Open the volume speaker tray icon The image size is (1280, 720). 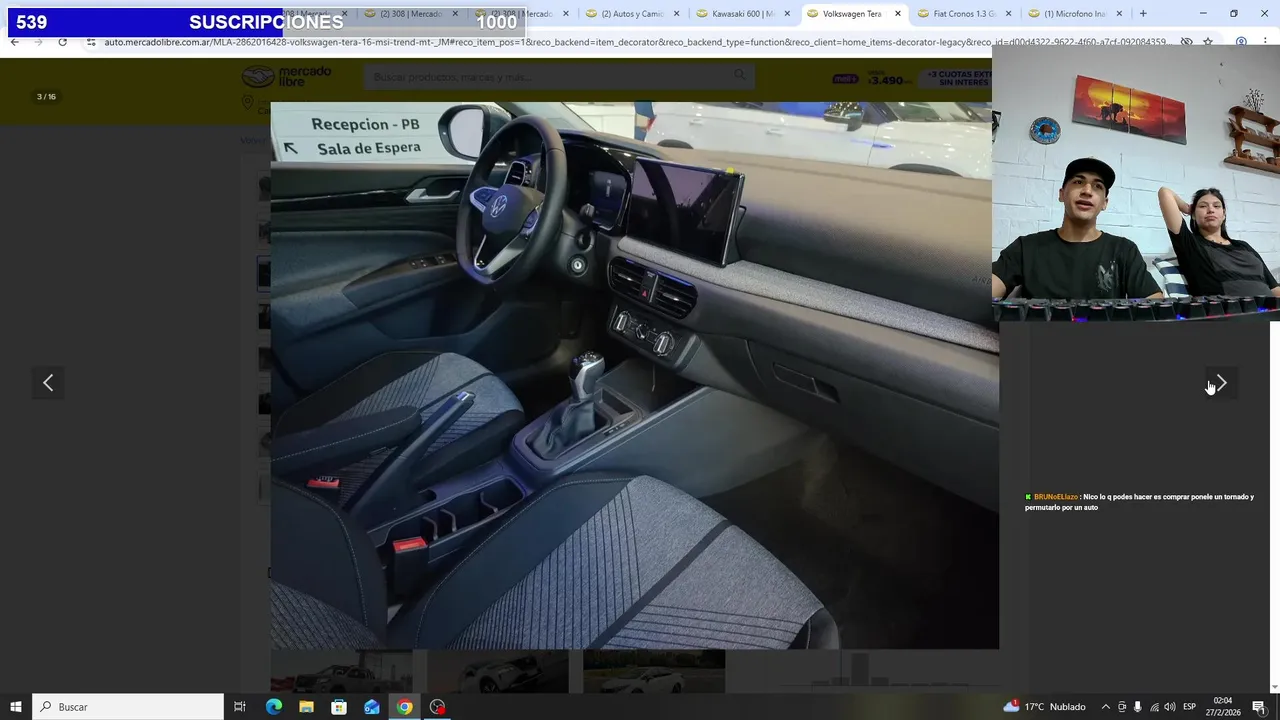click(x=1169, y=707)
